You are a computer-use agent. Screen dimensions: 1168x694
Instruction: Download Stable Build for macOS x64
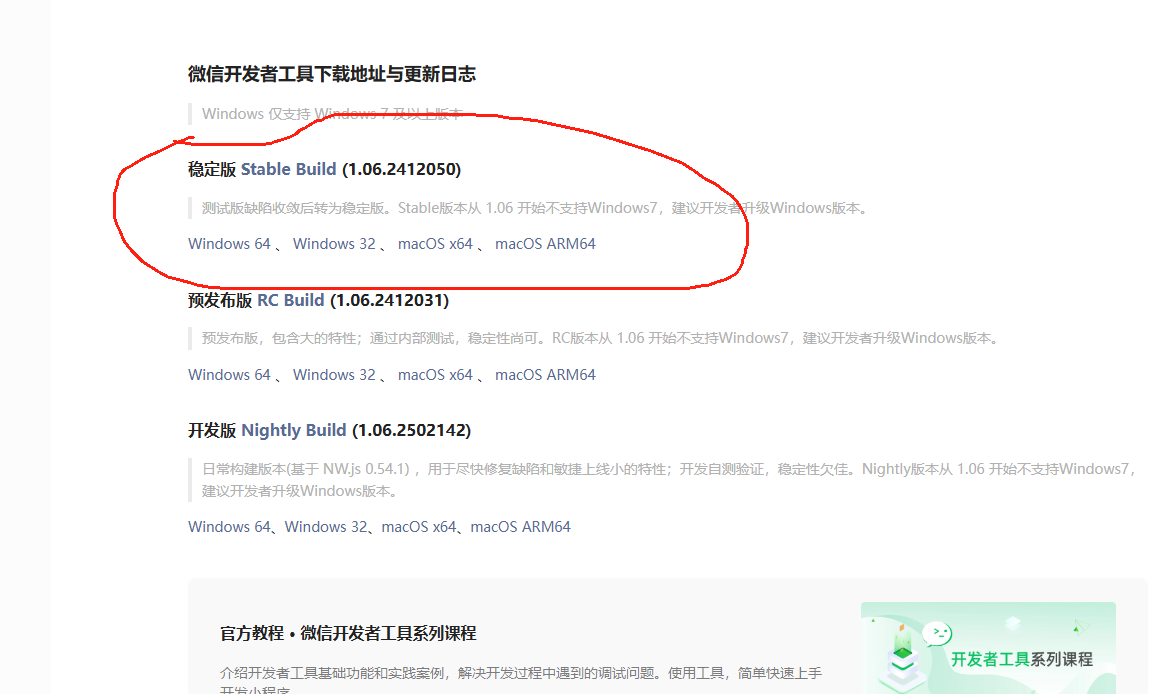(x=435, y=243)
